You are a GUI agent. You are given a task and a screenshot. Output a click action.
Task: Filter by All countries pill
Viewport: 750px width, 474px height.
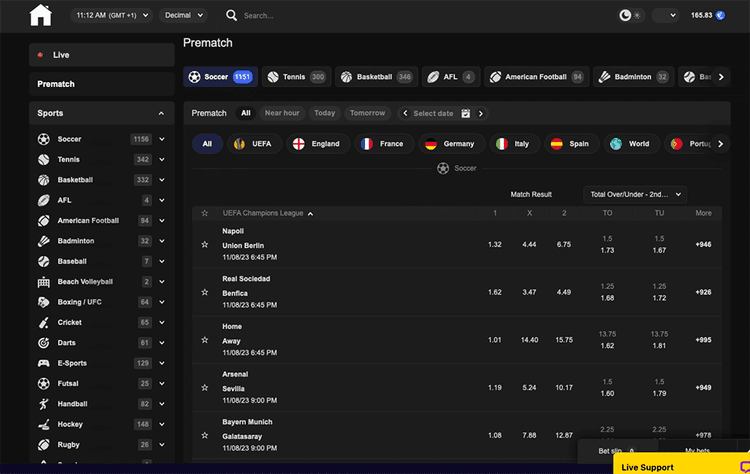[207, 144]
